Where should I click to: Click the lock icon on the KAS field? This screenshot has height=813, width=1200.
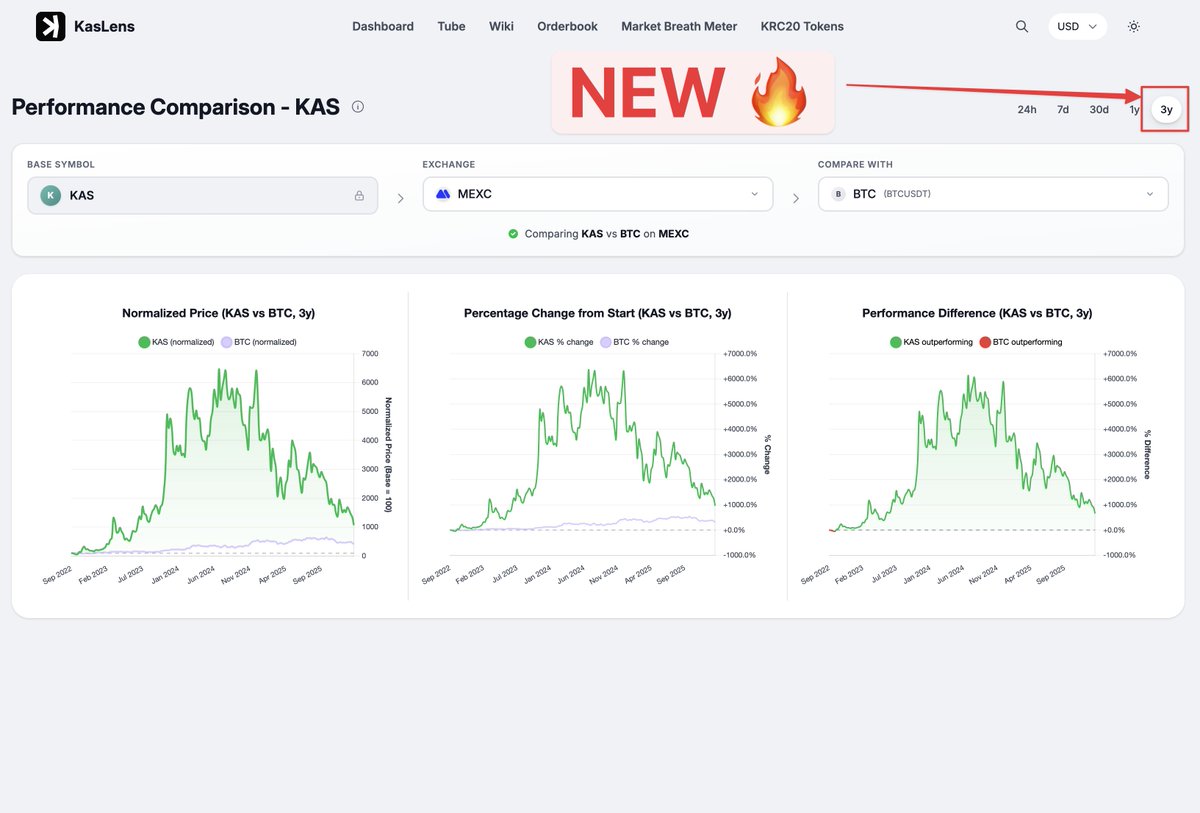tap(359, 195)
